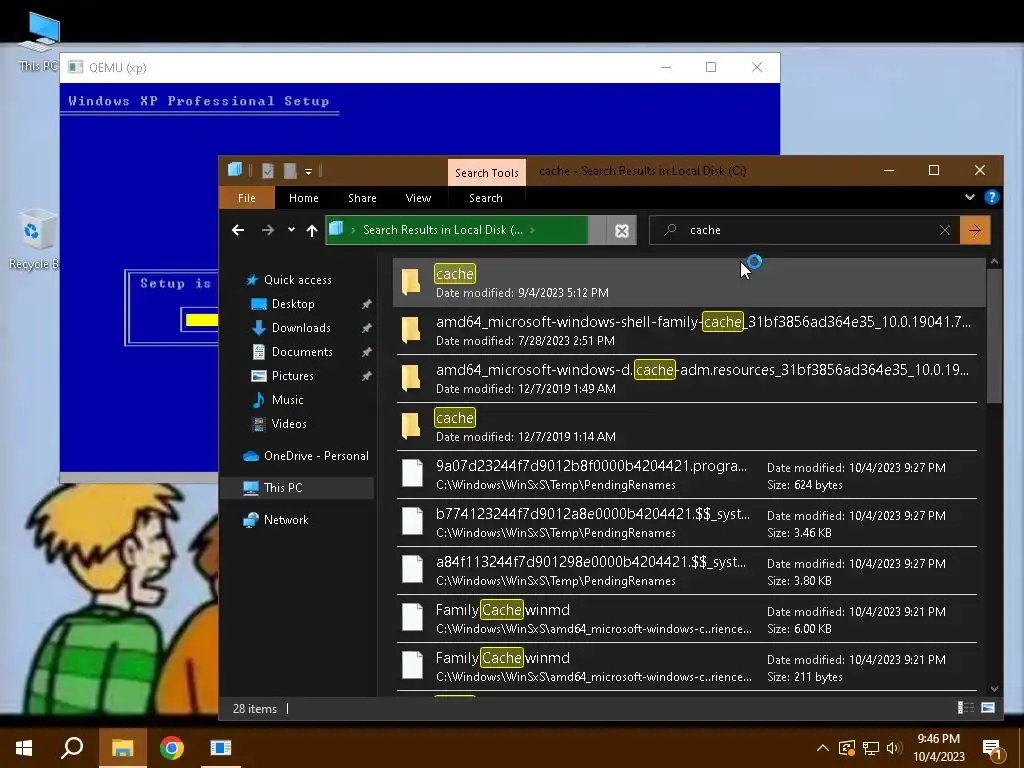Viewport: 1024px width, 768px height.
Task: Switch to the Share ribbon tab
Action: click(362, 198)
